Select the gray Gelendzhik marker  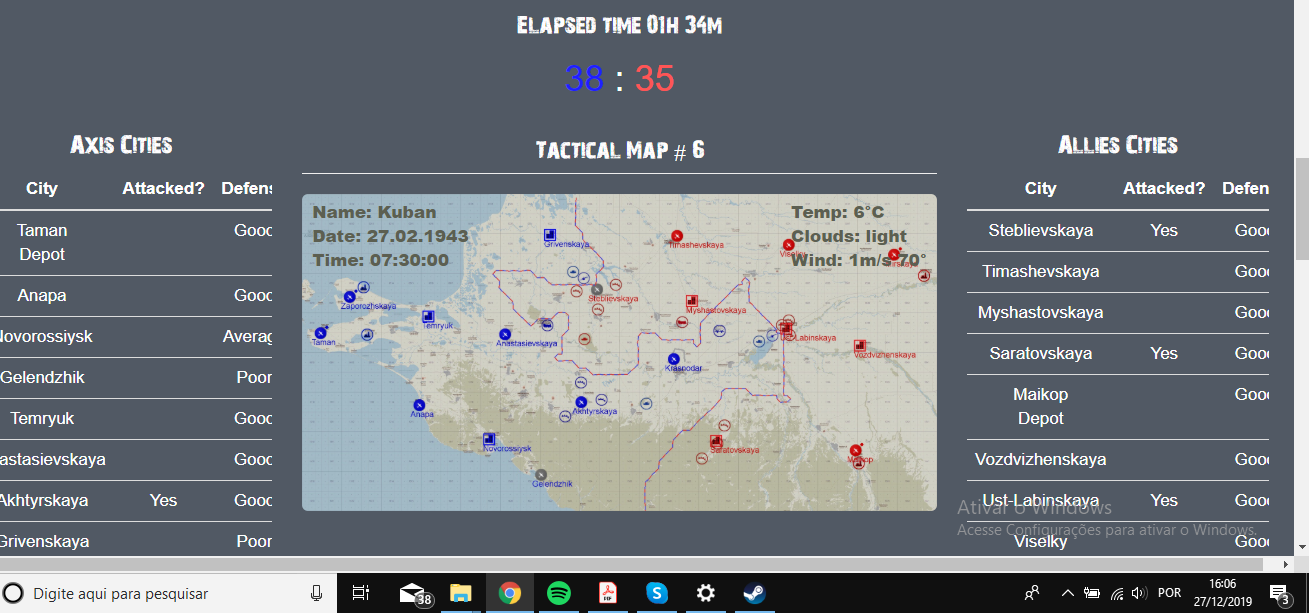pos(541,475)
